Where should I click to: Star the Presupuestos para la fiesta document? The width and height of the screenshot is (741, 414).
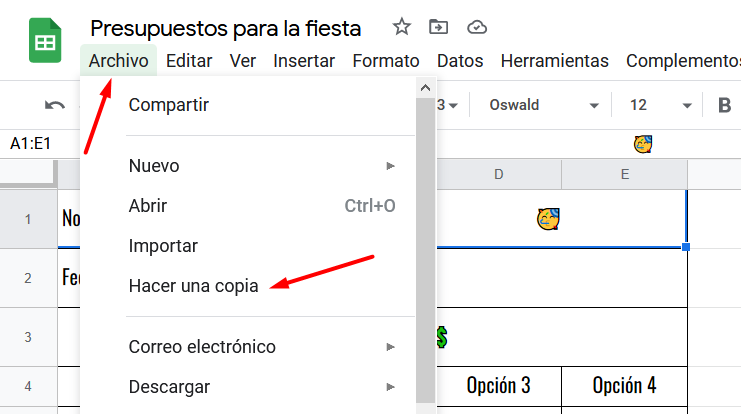pyautogui.click(x=402, y=27)
